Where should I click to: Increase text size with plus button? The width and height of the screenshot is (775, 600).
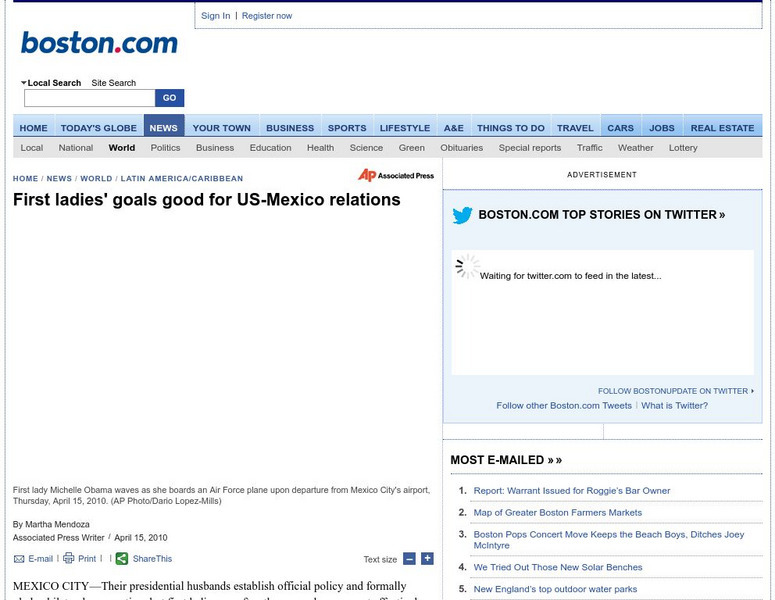point(427,559)
